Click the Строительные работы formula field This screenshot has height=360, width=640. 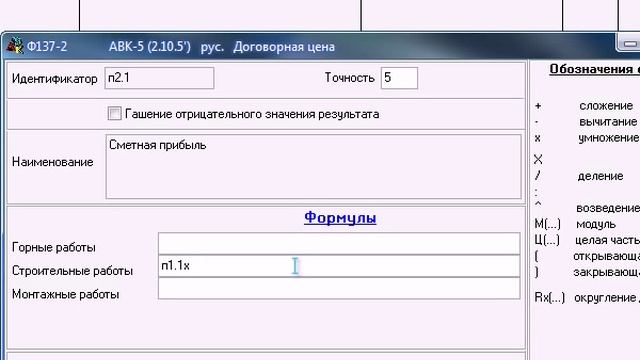pyautogui.click(x=339, y=266)
